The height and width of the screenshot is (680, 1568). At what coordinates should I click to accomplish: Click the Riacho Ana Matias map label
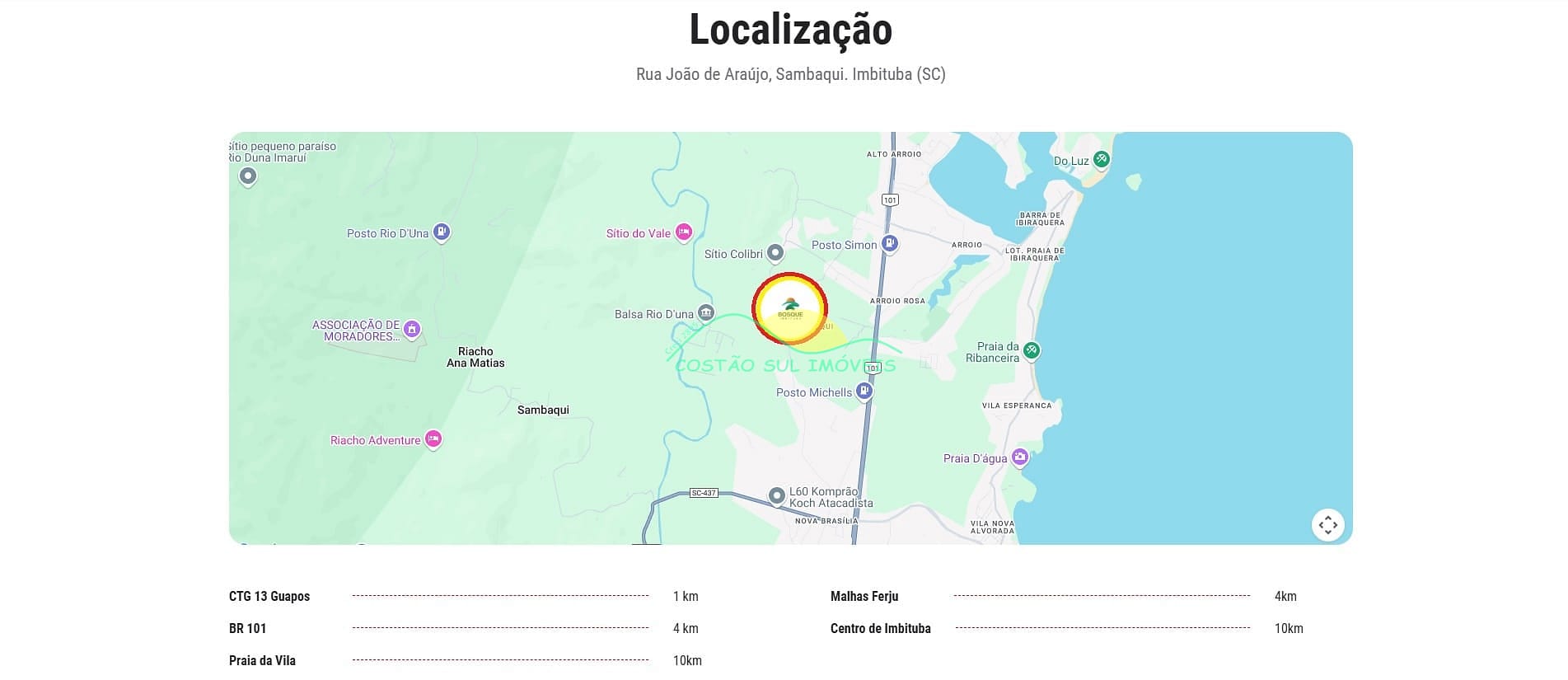(x=475, y=357)
